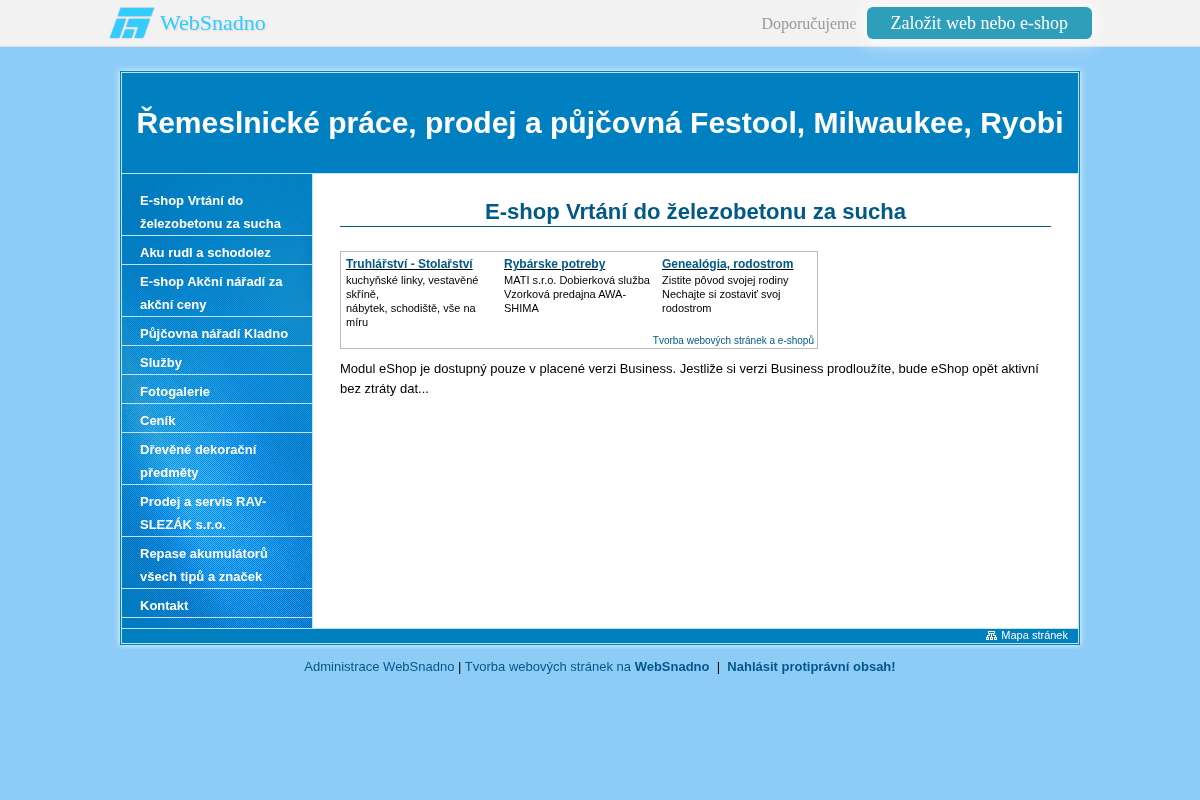Click Nahlásit protiprávní obsah! link
1200x800 pixels.
click(811, 667)
